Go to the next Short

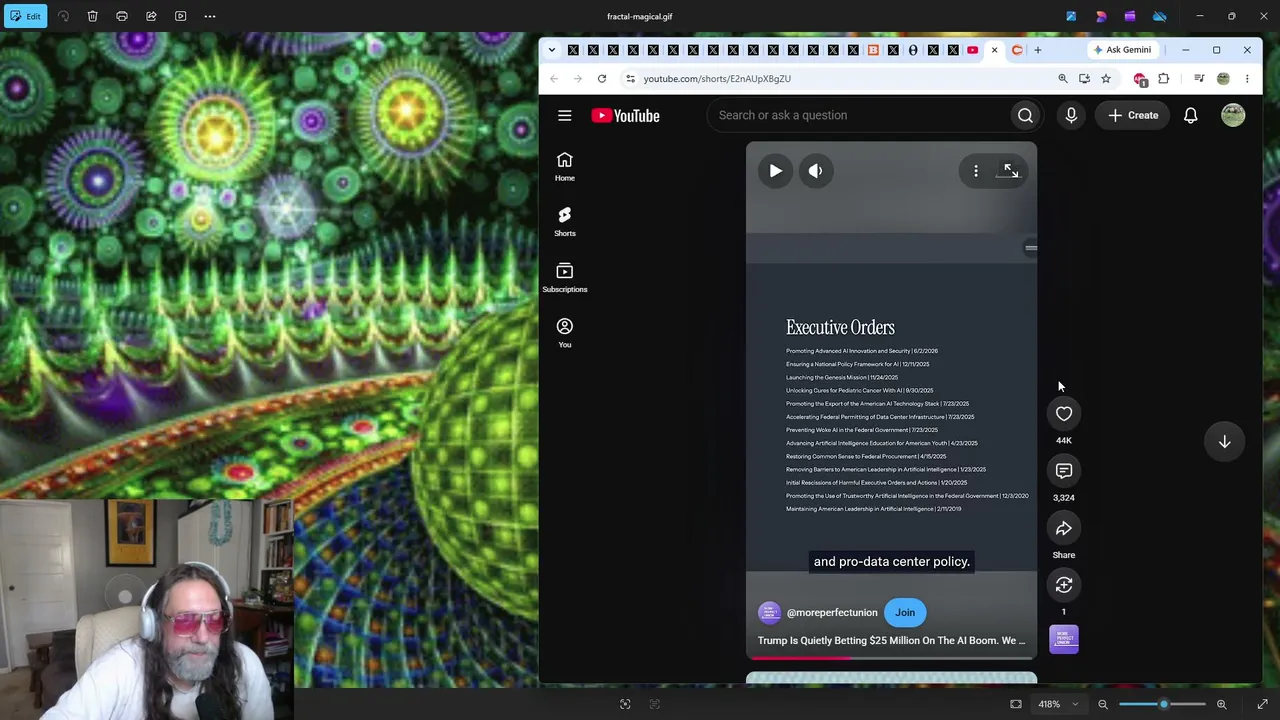pyautogui.click(x=1224, y=442)
